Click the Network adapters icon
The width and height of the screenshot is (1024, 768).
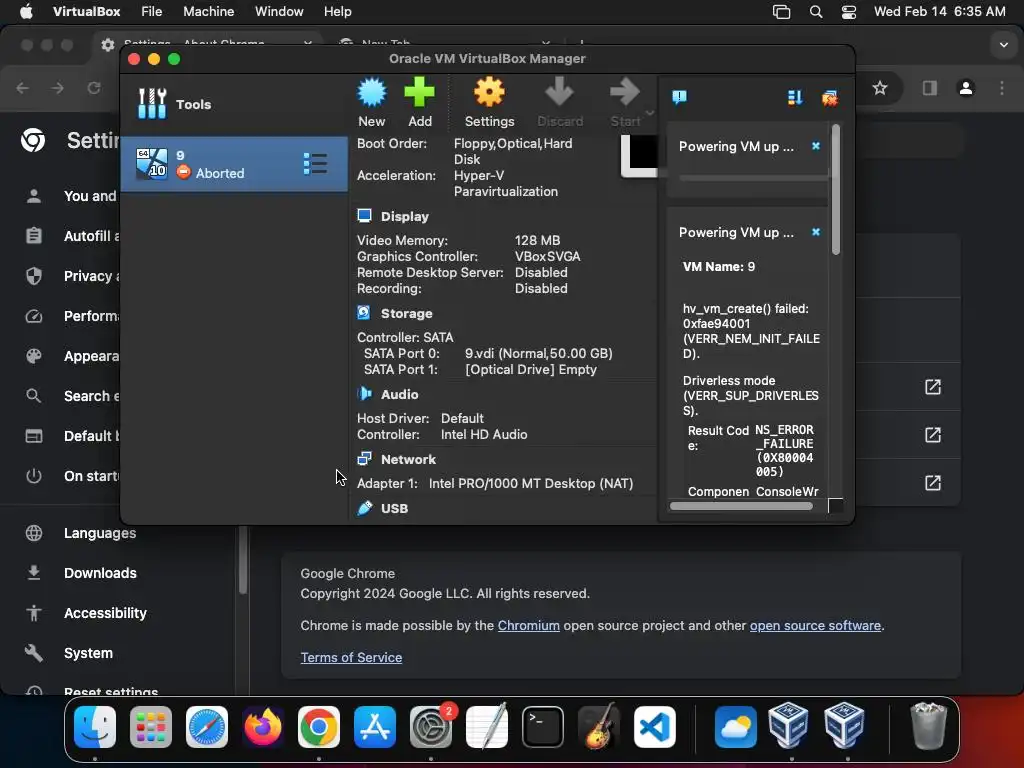(x=364, y=458)
